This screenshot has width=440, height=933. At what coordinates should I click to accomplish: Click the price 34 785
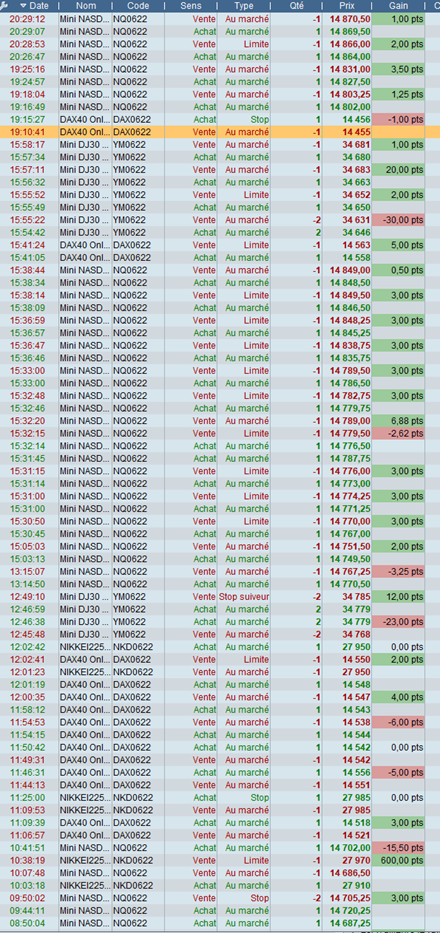(357, 597)
